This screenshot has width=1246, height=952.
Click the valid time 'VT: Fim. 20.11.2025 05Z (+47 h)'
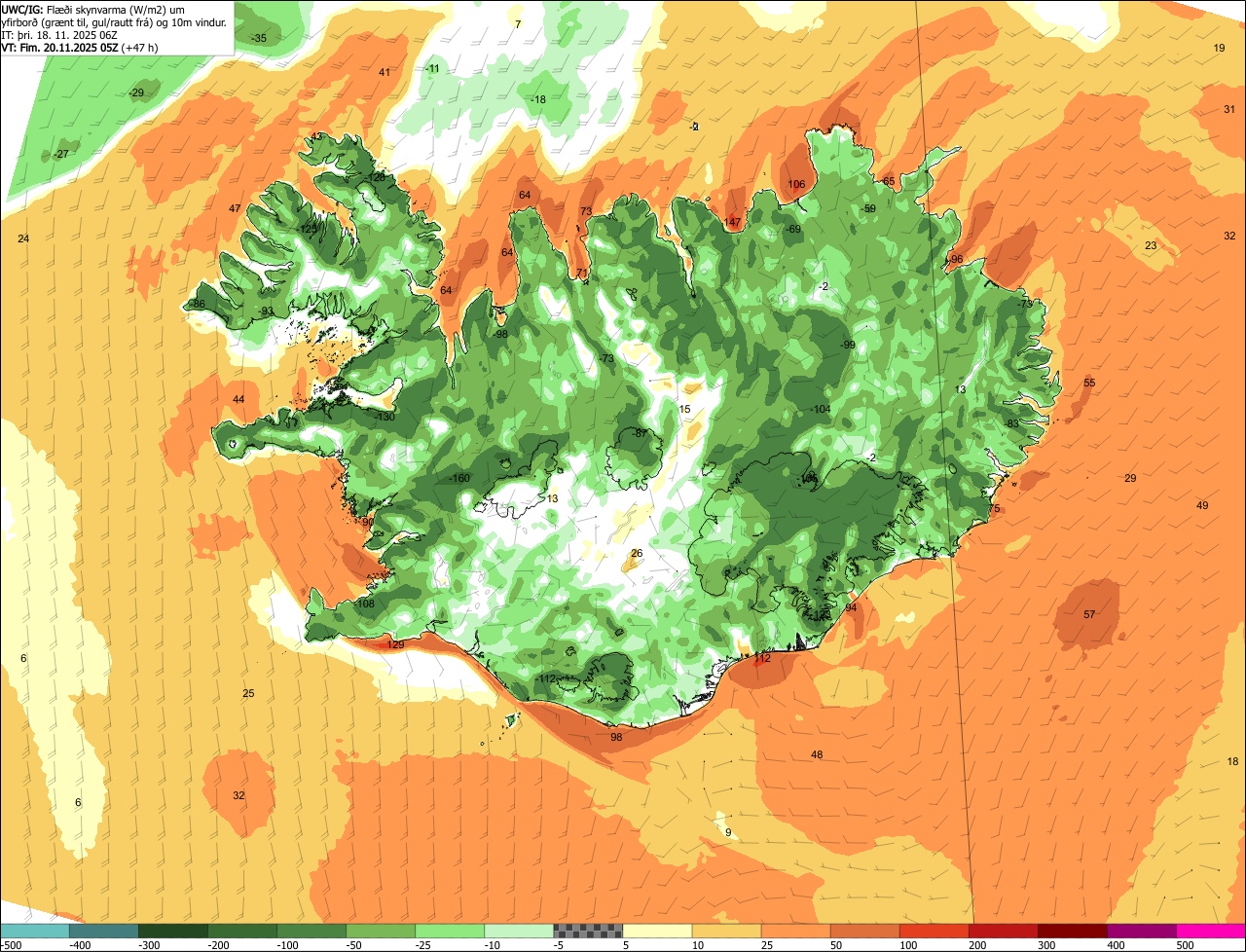pyautogui.click(x=80, y=48)
